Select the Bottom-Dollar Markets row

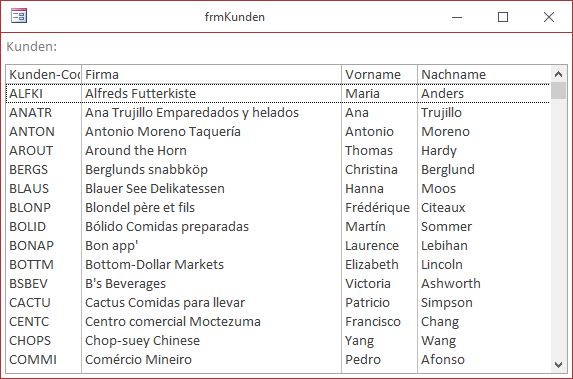pyautogui.click(x=278, y=265)
